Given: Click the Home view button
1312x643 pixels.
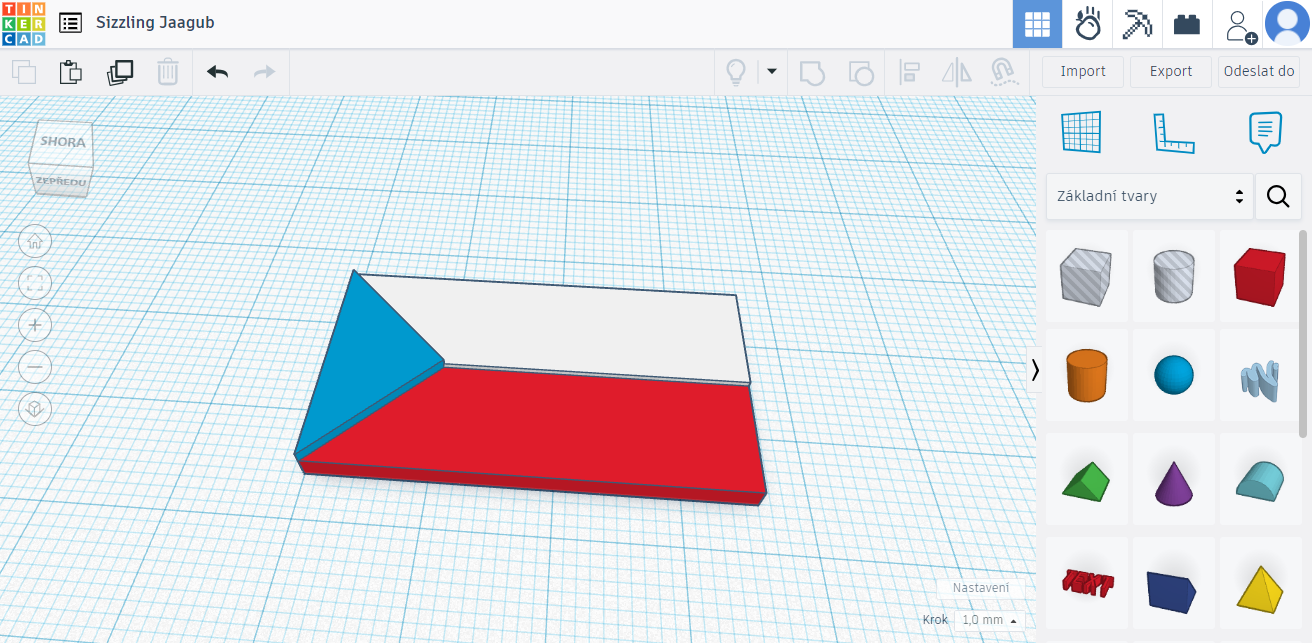Looking at the screenshot, I should point(35,241).
